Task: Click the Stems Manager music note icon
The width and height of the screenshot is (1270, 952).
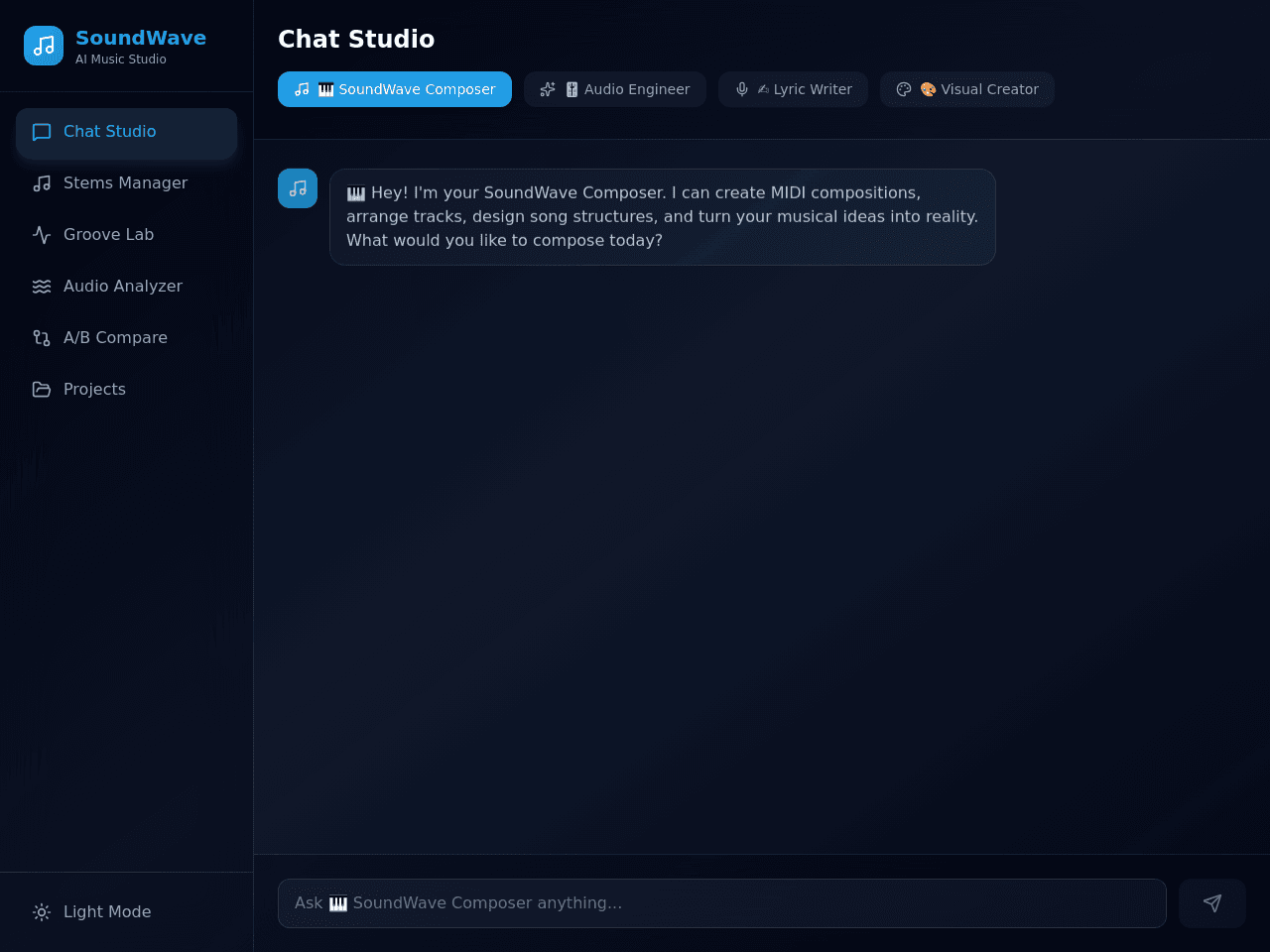Action: 42,183
